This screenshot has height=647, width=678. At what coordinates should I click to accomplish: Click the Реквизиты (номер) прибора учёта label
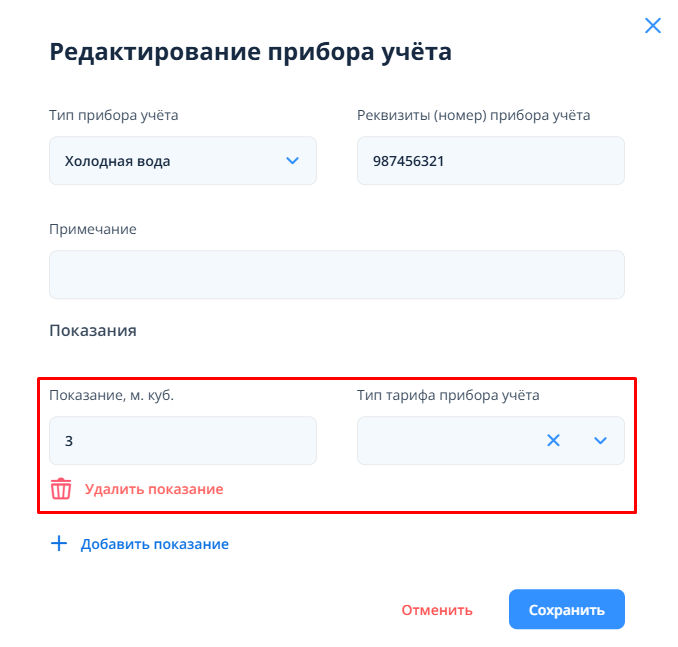(473, 115)
